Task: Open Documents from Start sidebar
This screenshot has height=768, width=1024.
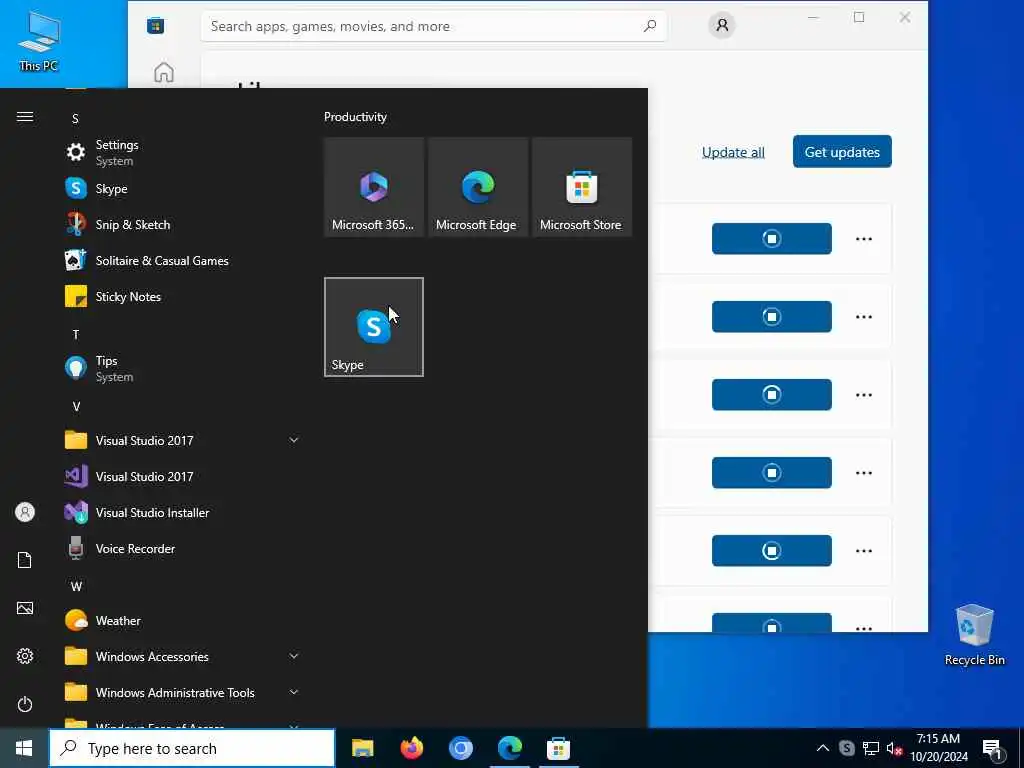Action: click(25, 560)
